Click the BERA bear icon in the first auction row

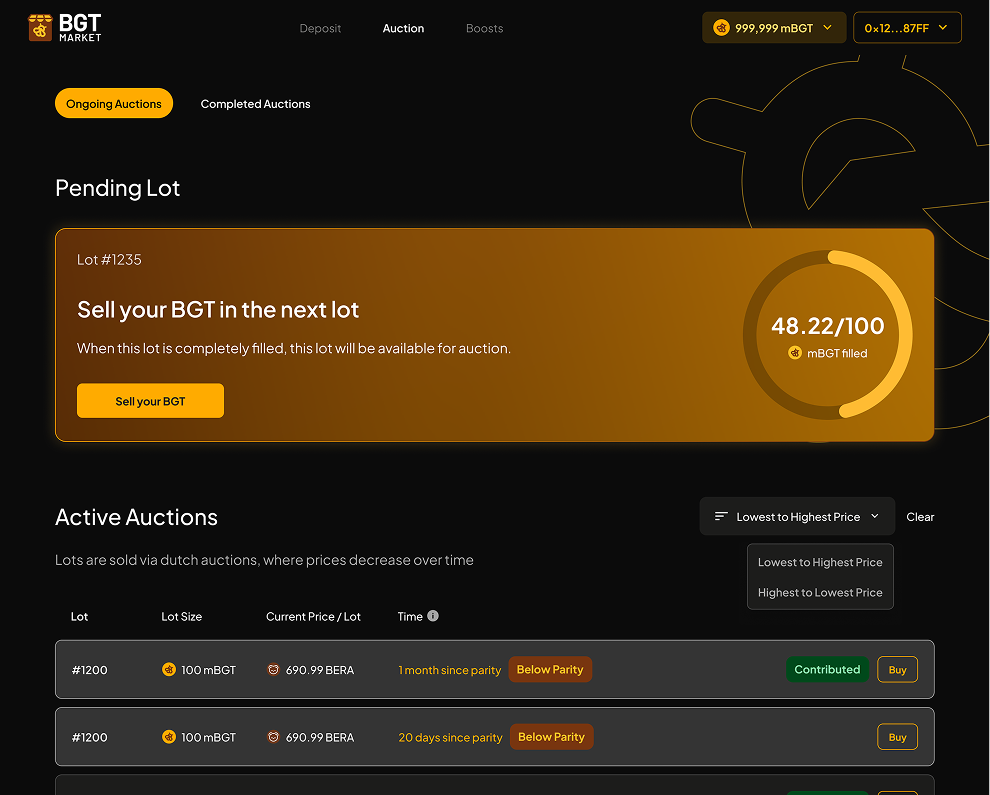tap(273, 670)
